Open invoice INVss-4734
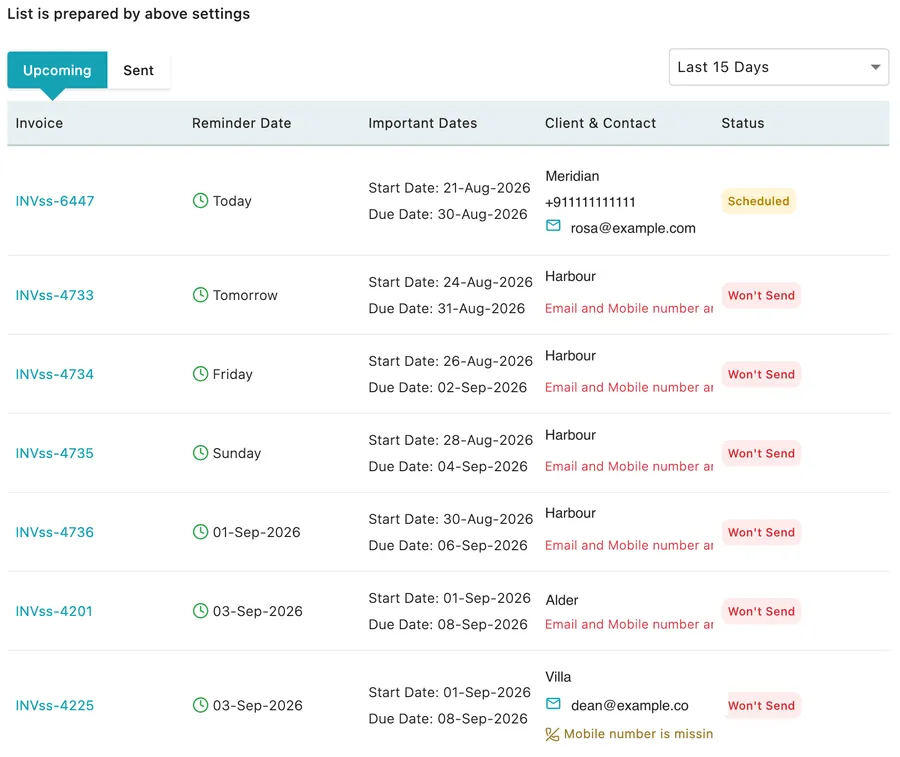This screenshot has width=900, height=757. click(55, 374)
